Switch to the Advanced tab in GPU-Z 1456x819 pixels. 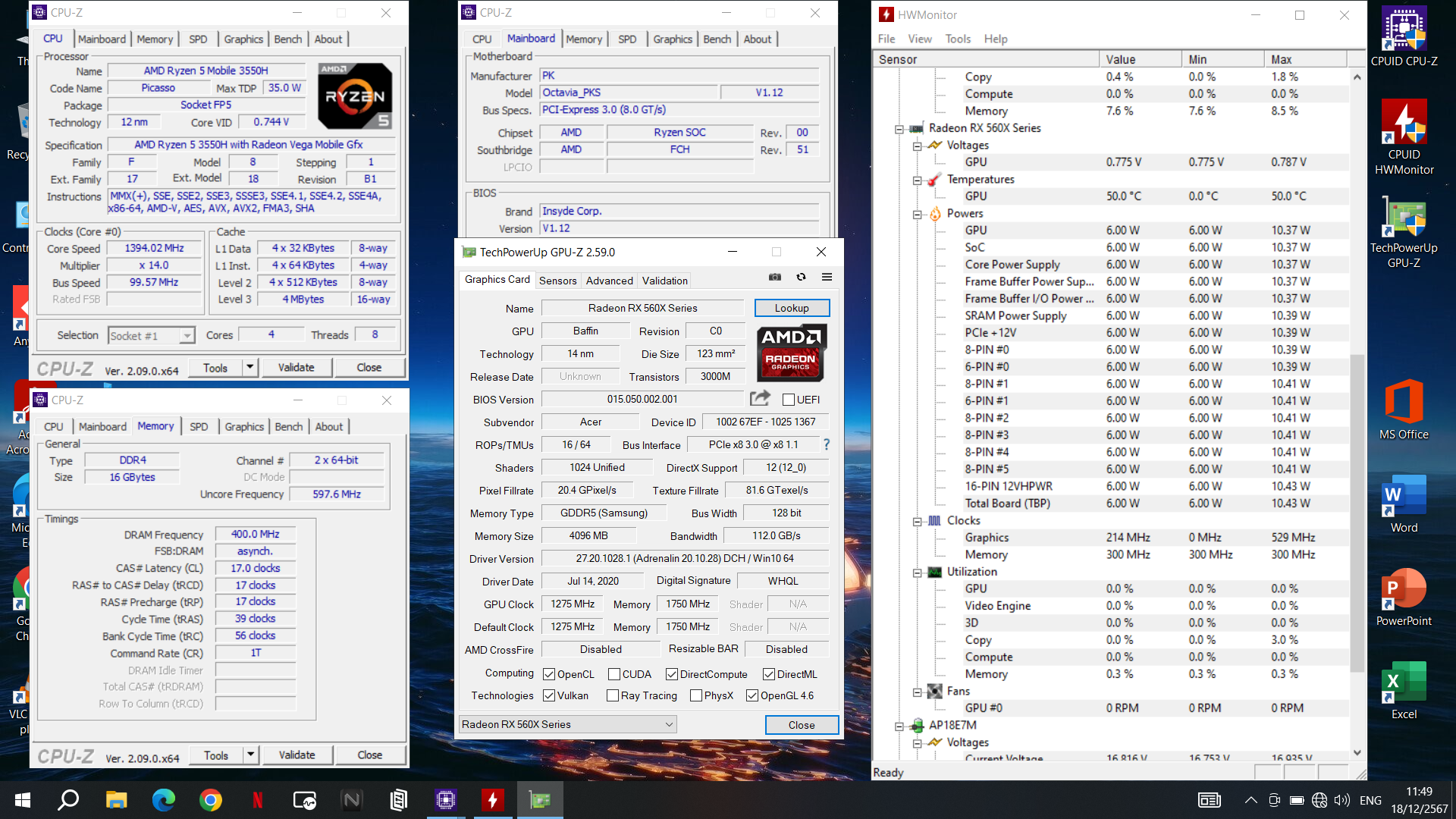[x=609, y=281]
